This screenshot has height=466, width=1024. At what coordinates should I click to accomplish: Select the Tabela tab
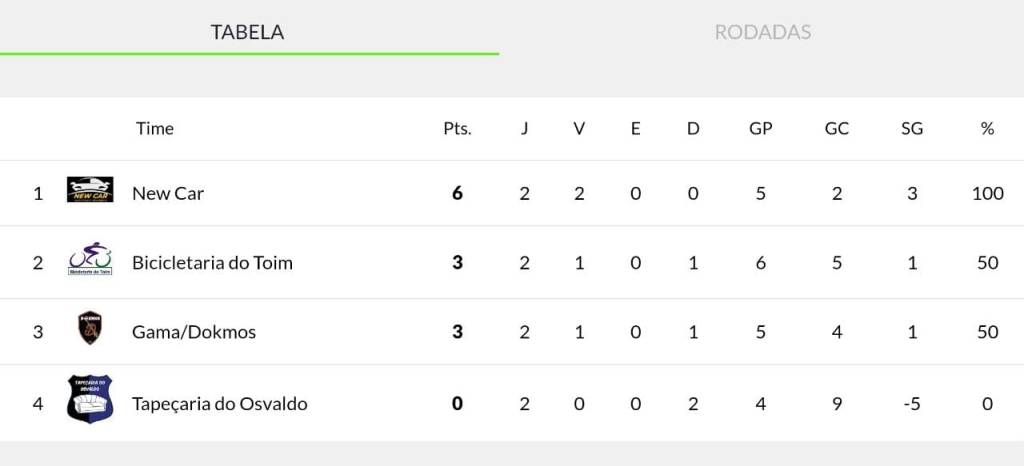247,32
